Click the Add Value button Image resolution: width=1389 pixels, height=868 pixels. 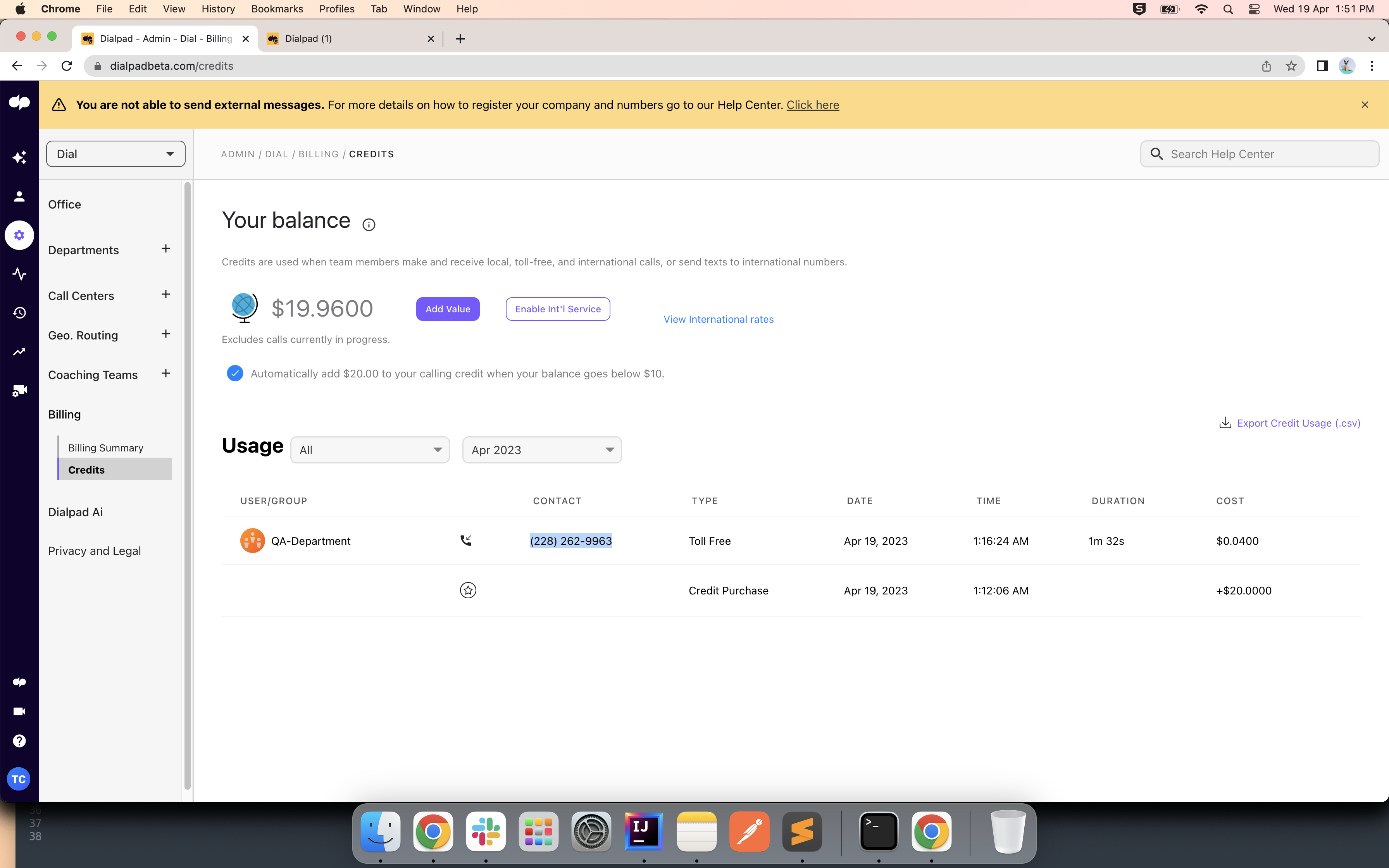(448, 309)
